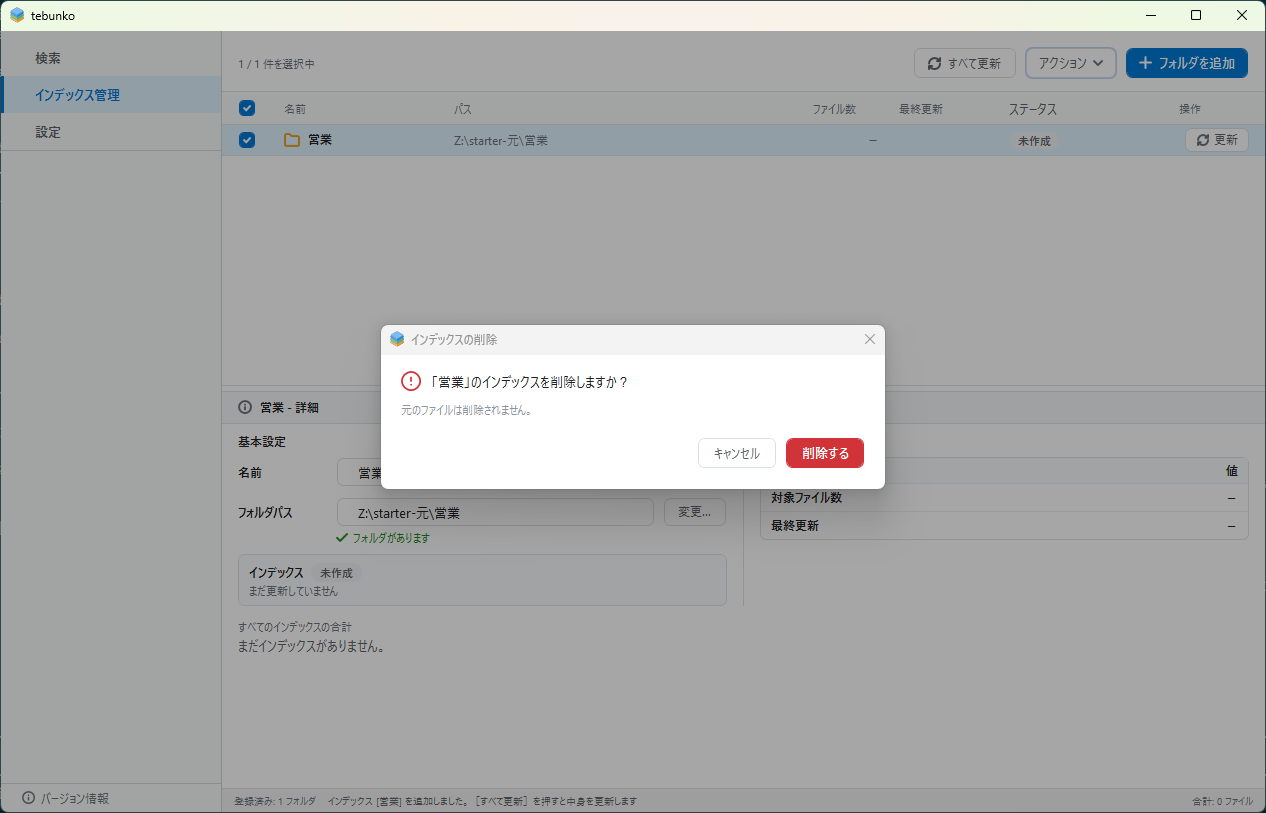Click the path text Z:\starter-元\営業 in the table
The width and height of the screenshot is (1266, 813).
[x=501, y=140]
